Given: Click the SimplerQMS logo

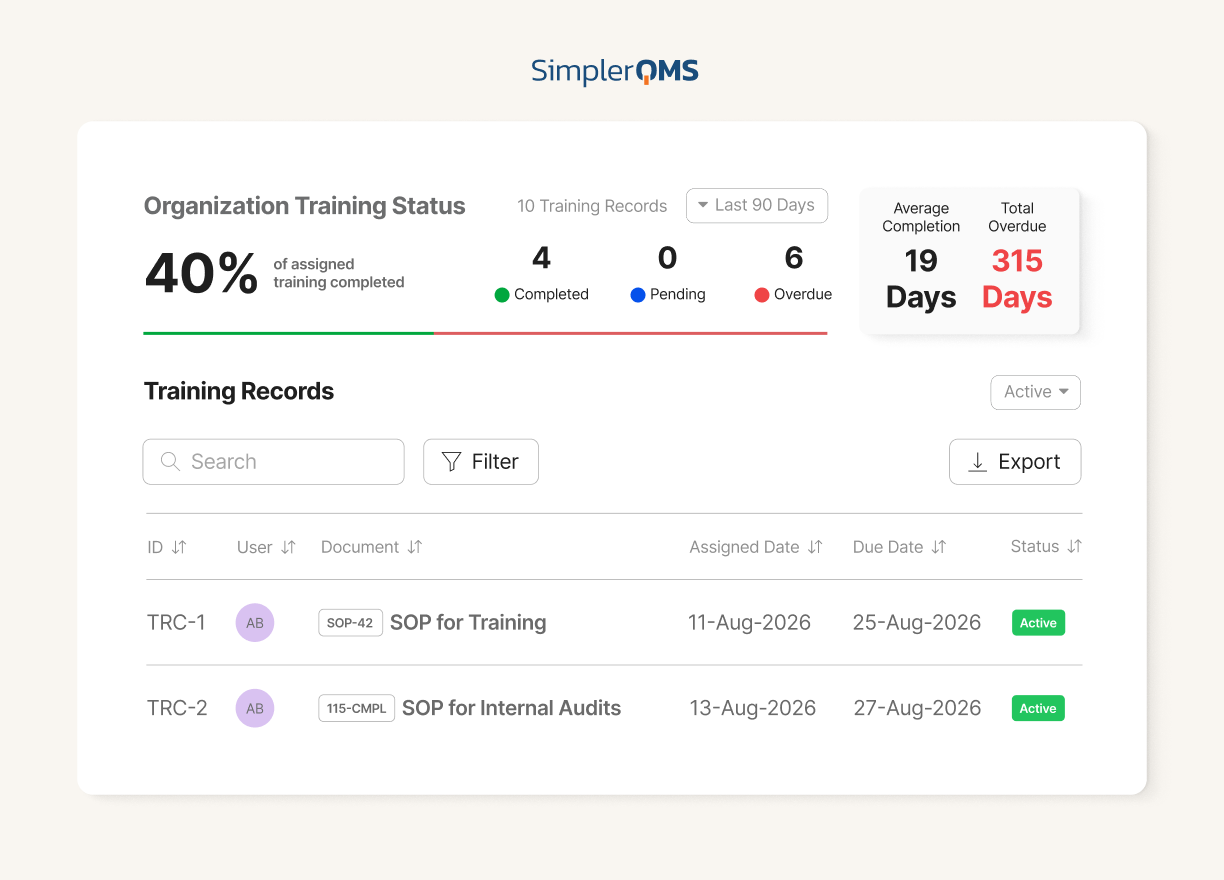Looking at the screenshot, I should click(614, 71).
